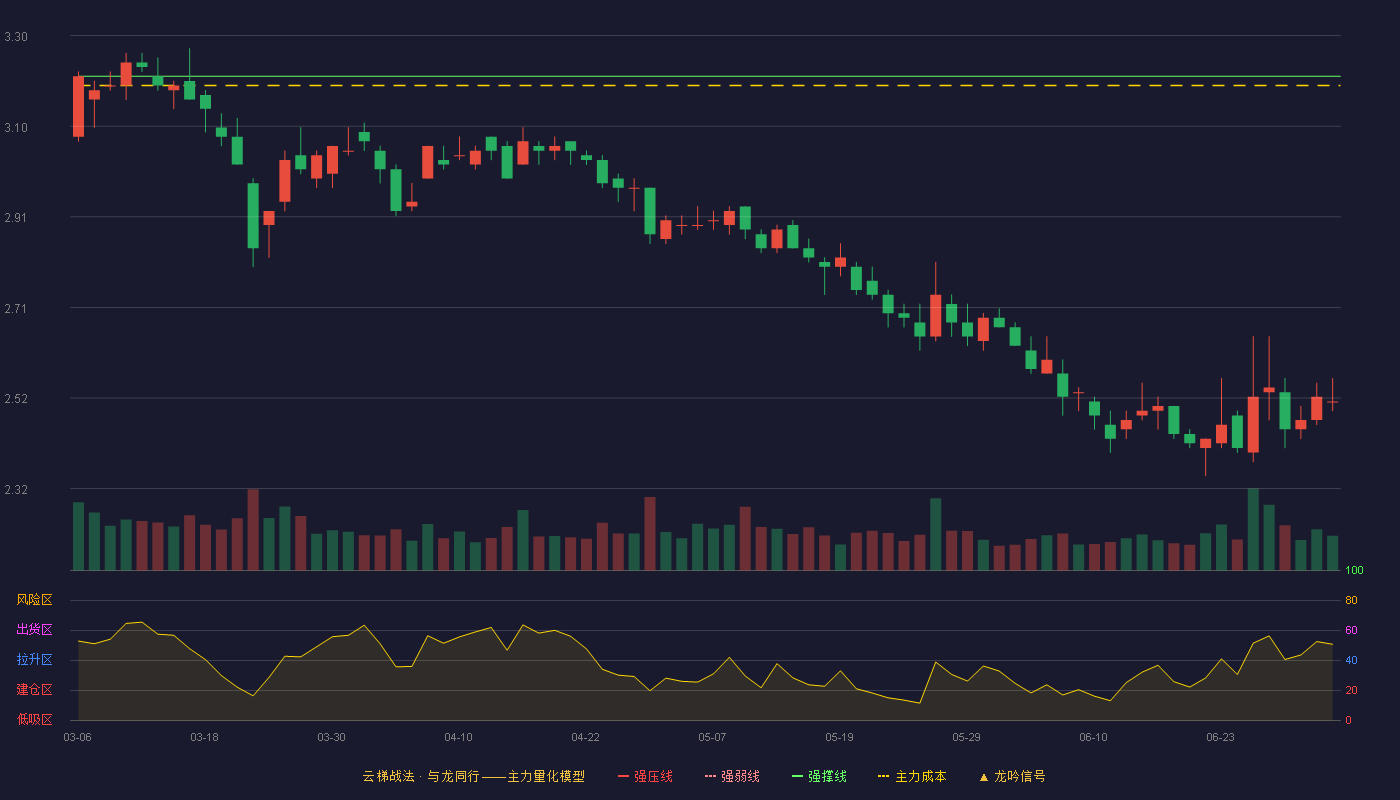This screenshot has height=800, width=1400.
Task: Click the 03-18 date label
Action: [204, 737]
